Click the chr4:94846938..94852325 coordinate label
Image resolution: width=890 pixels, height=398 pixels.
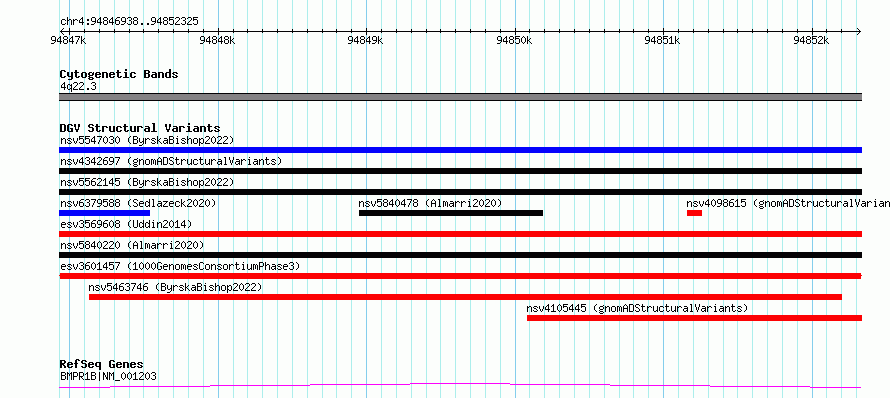point(129,22)
